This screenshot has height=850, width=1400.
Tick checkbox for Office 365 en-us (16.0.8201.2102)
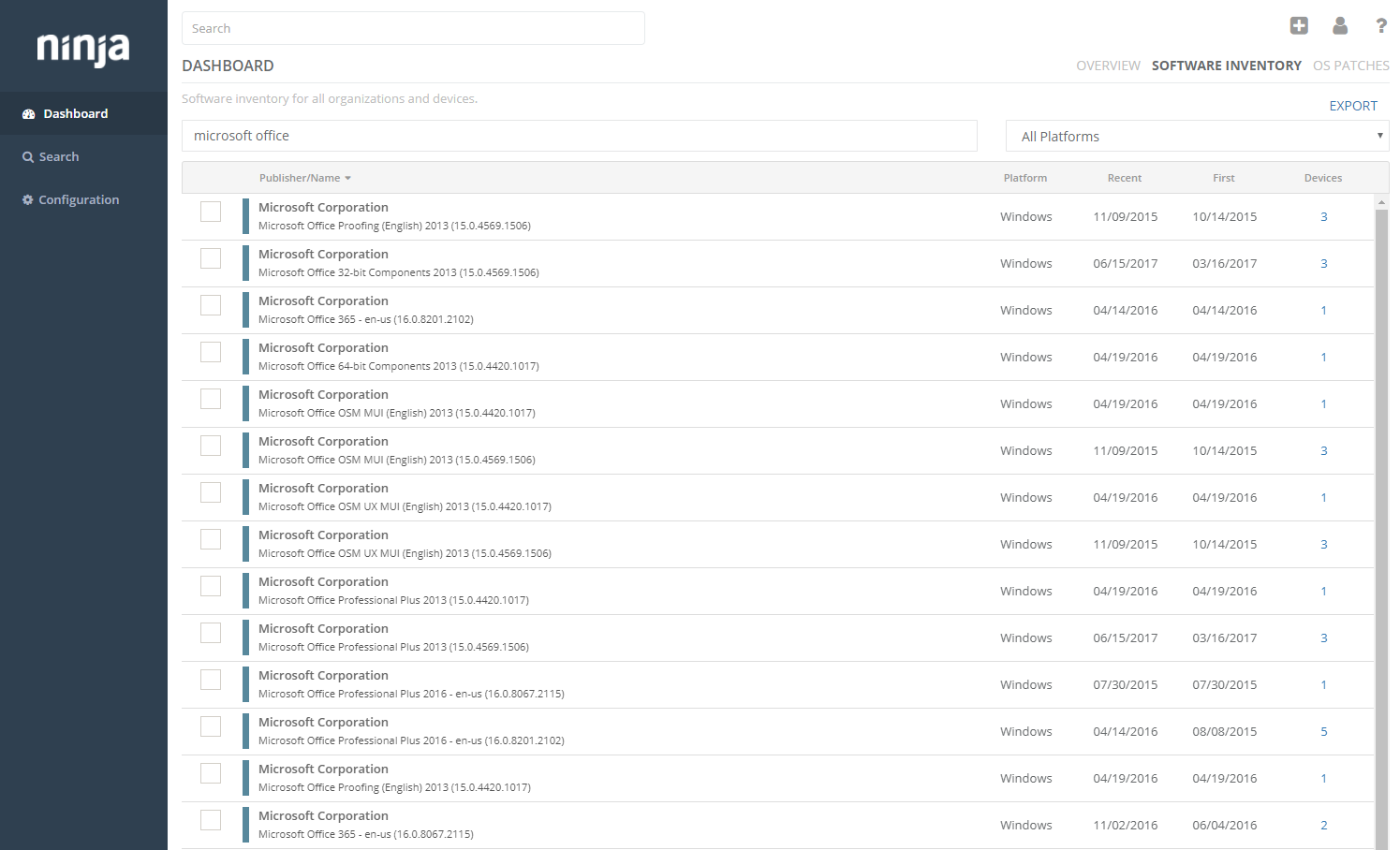[x=211, y=305]
